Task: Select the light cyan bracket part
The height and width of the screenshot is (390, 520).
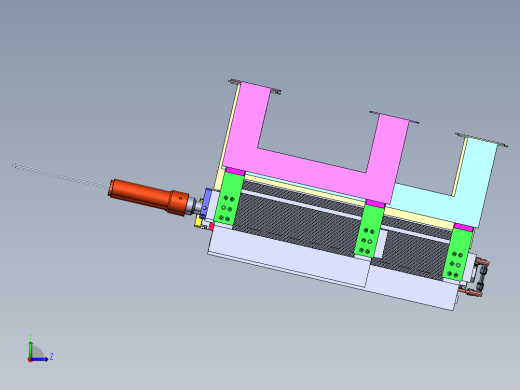Action: (467, 200)
